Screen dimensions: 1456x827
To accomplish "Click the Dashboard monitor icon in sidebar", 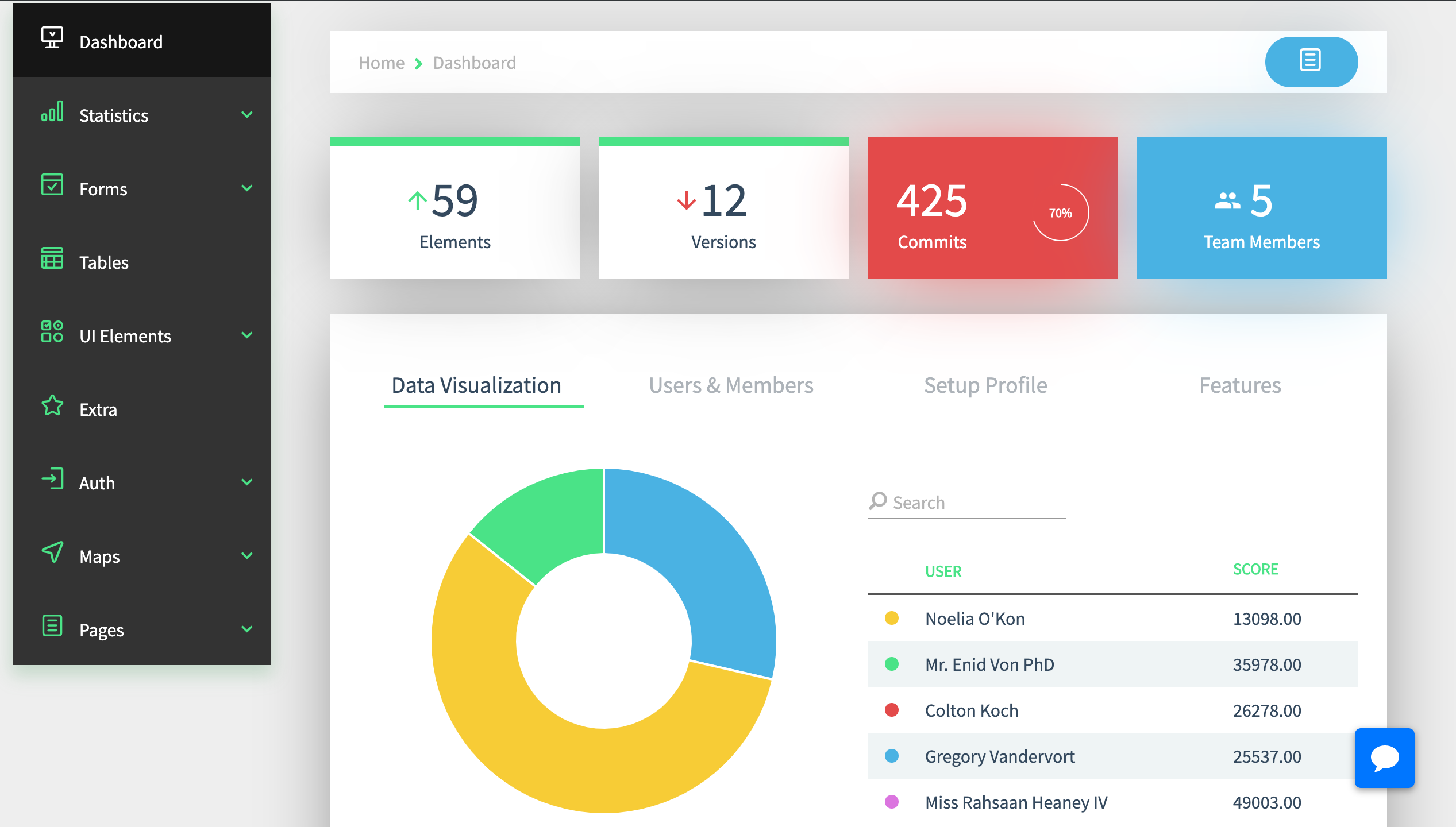I will pyautogui.click(x=52, y=38).
